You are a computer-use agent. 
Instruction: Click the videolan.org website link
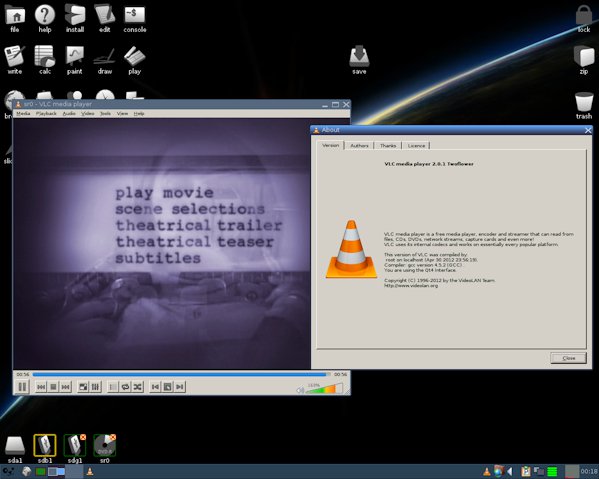point(411,285)
